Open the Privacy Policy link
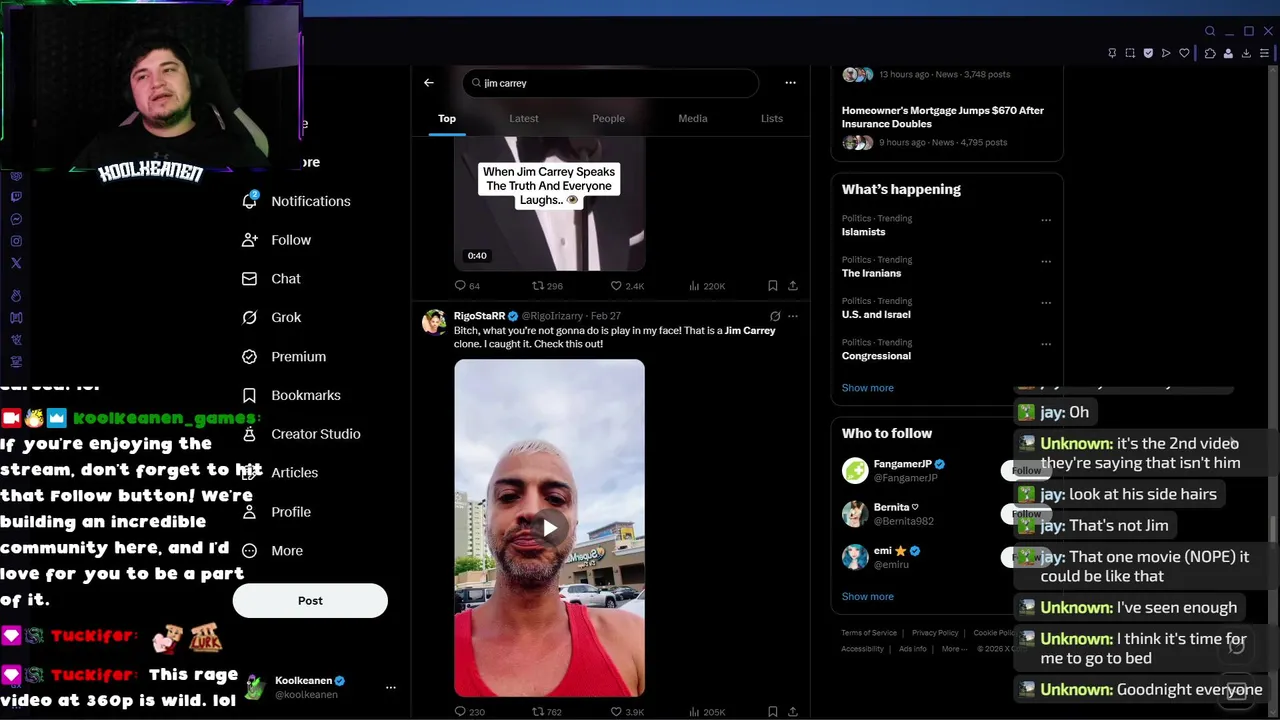Screen dimensions: 1280x720 tap(935, 633)
